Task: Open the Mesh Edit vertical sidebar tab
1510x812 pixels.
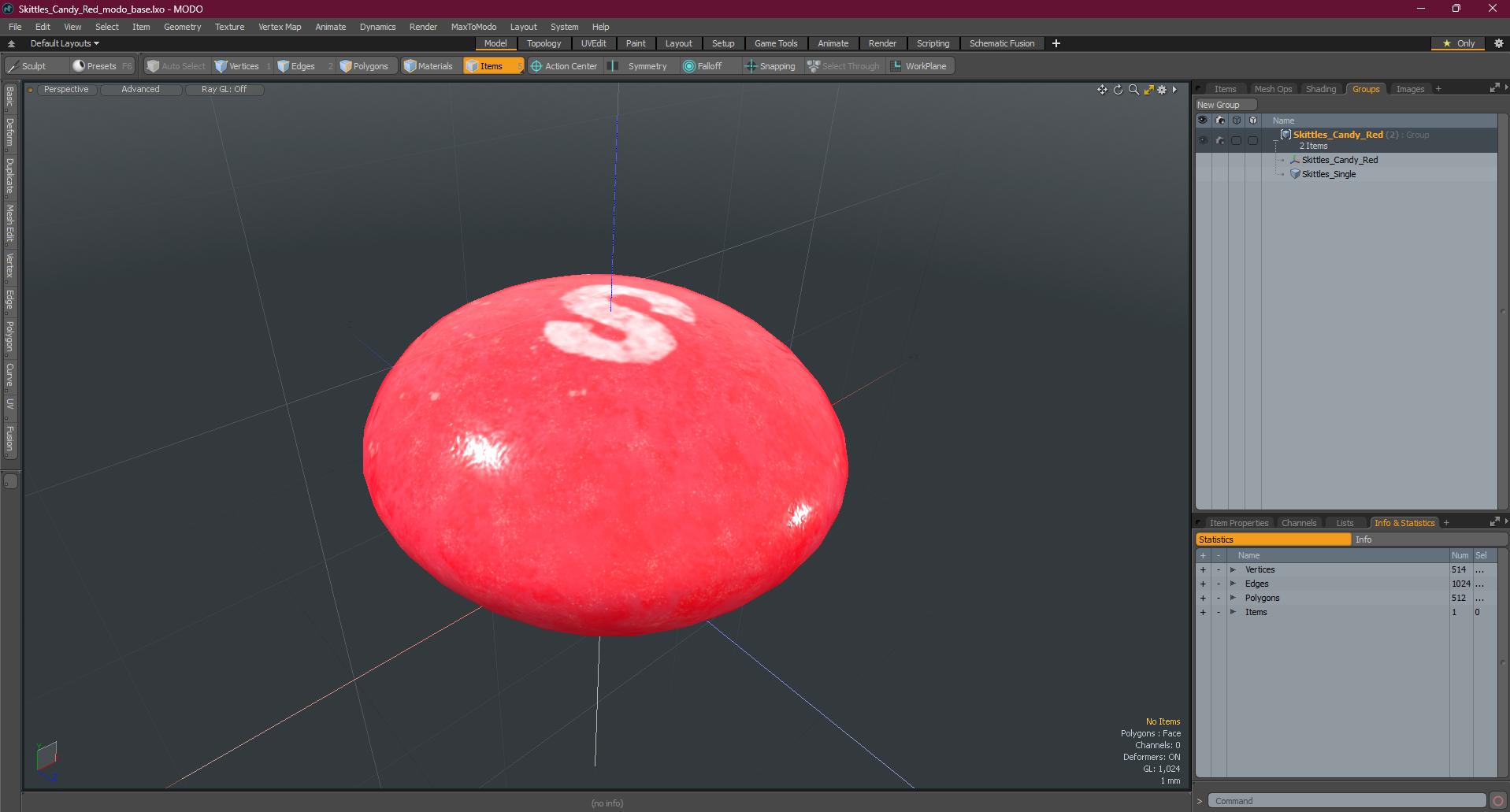Action: (x=10, y=224)
